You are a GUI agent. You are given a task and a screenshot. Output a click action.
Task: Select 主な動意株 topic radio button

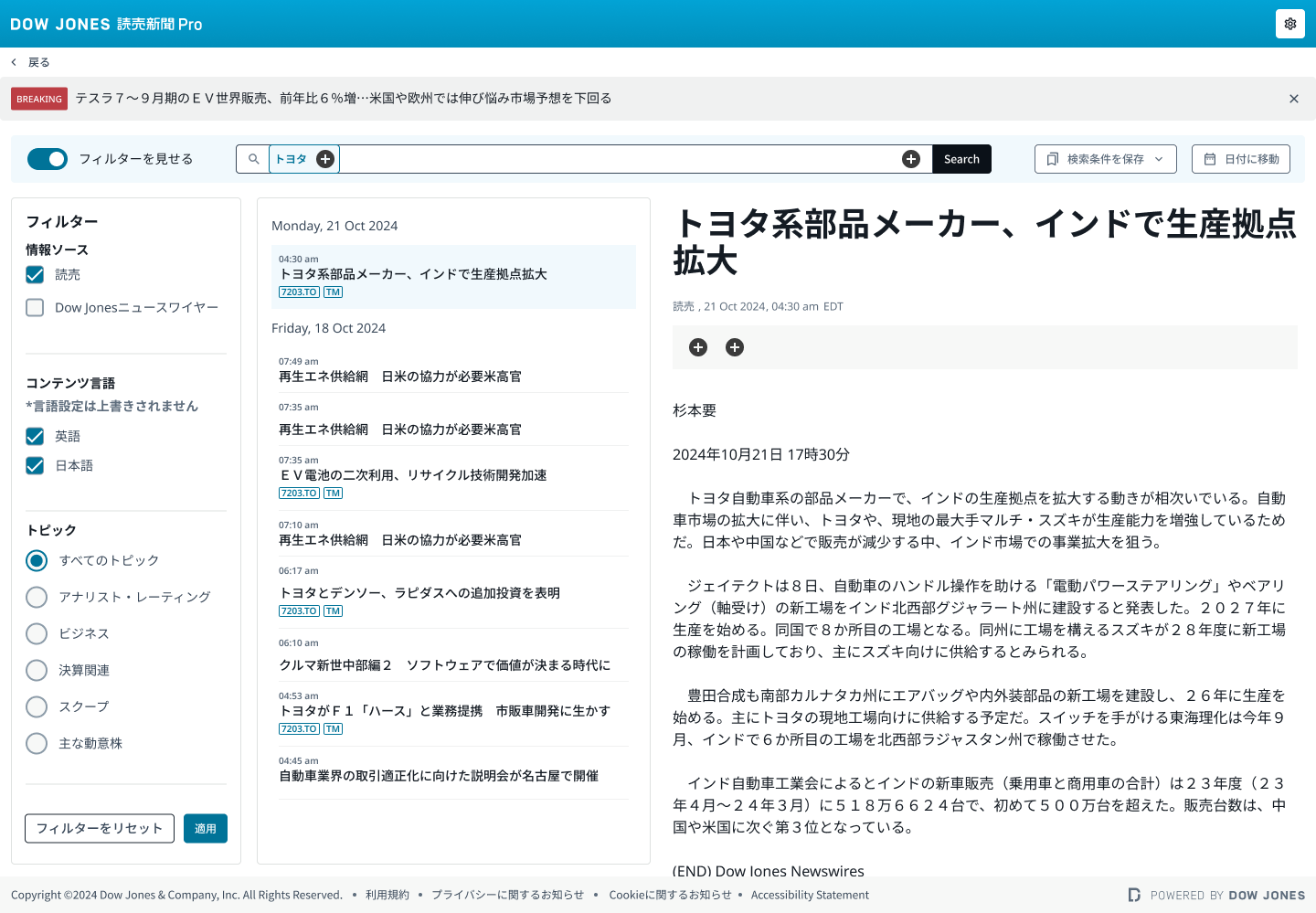[37, 743]
